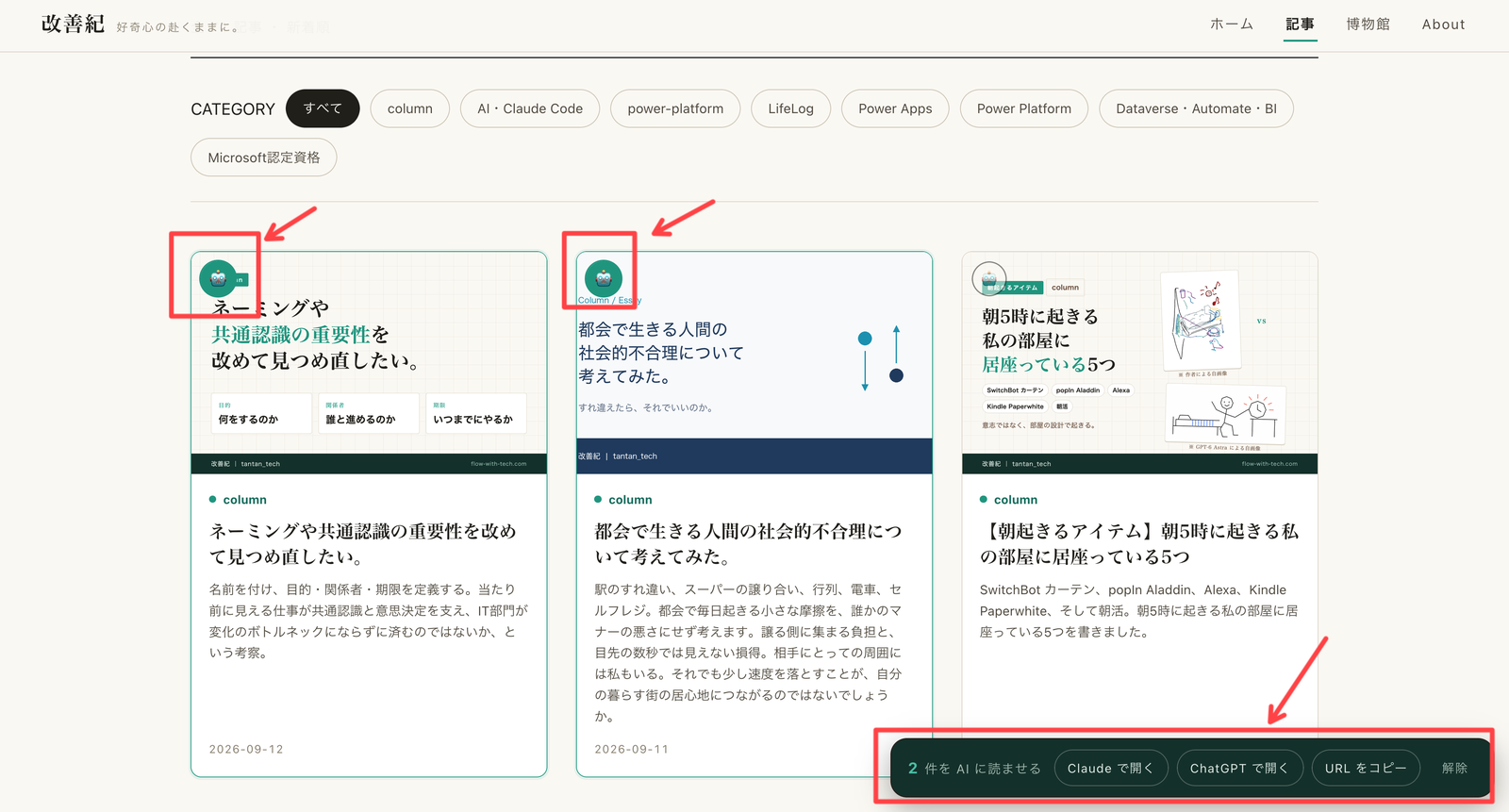The height and width of the screenshot is (812, 1509).
Task: Copy the URLs with URL をコピー
Action: 1366,769
